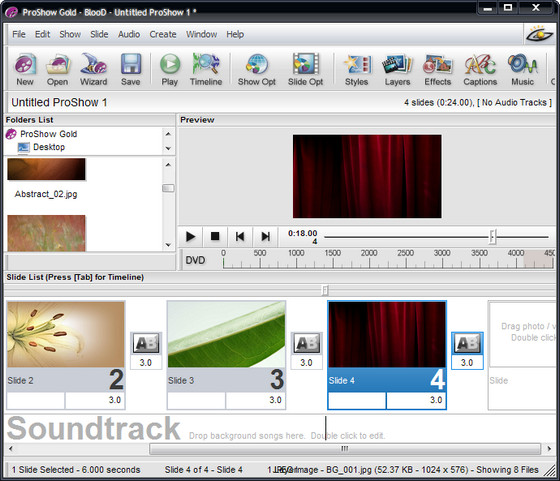The height and width of the screenshot is (481, 560).
Task: Open the Music toolbar icon
Action: click(x=522, y=70)
